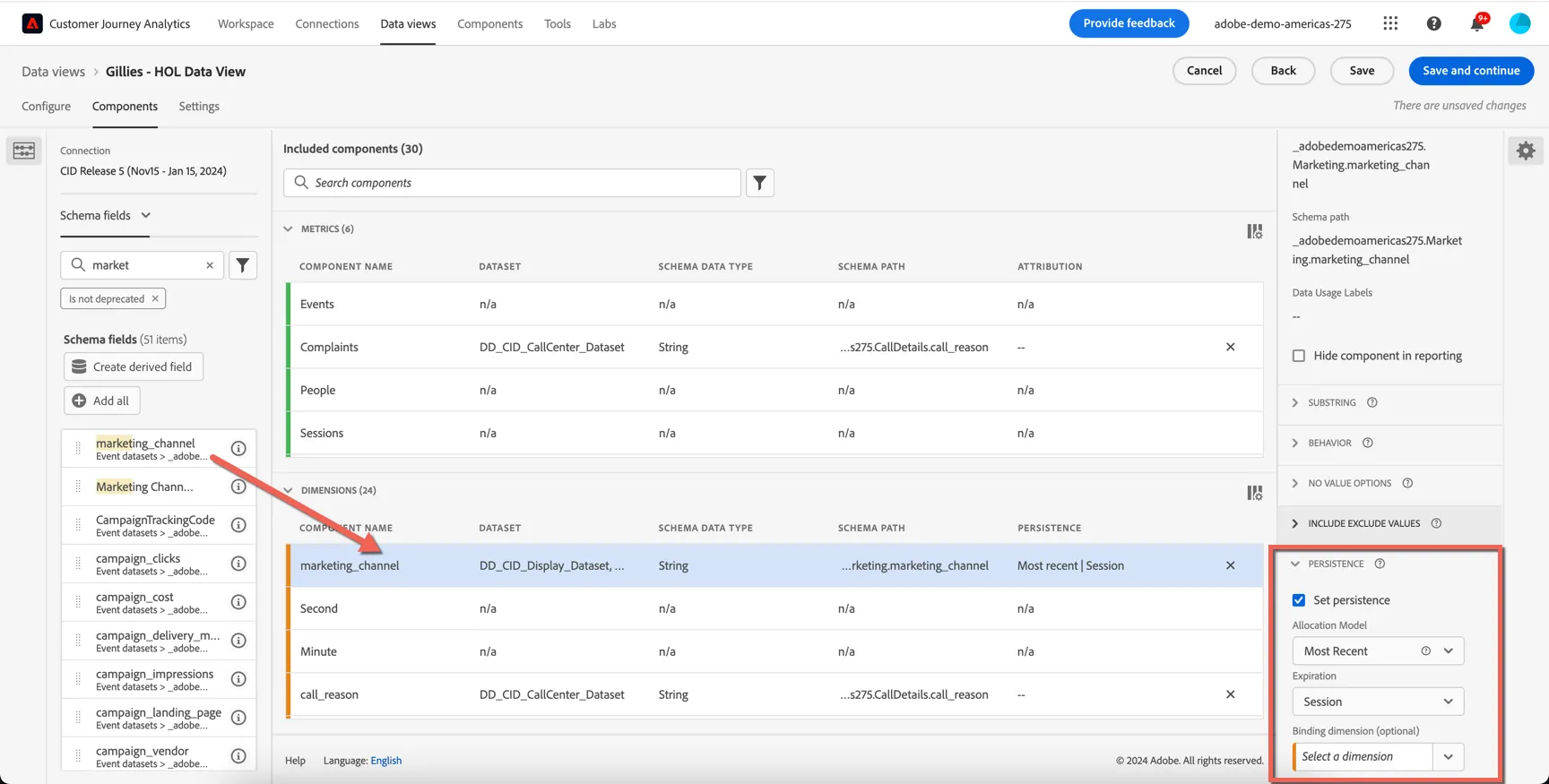Open the Persistence help info icon
The width and height of the screenshot is (1549, 784).
[1380, 564]
